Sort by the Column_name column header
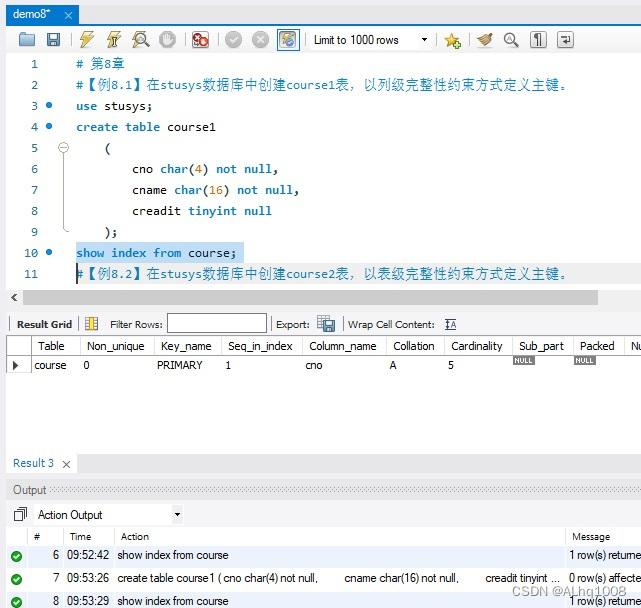 point(344,346)
